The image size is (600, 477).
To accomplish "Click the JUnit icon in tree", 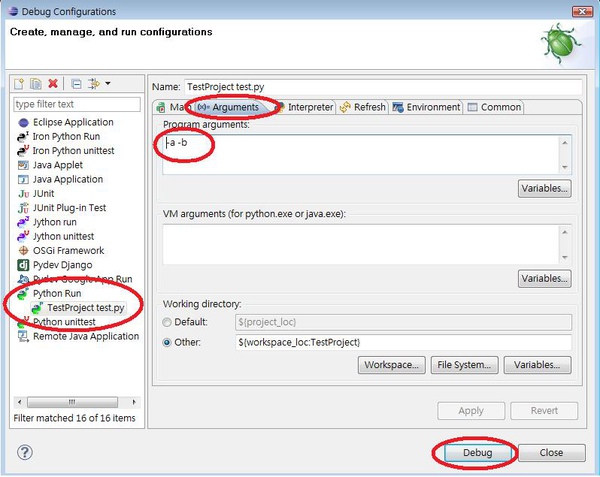I will point(23,194).
